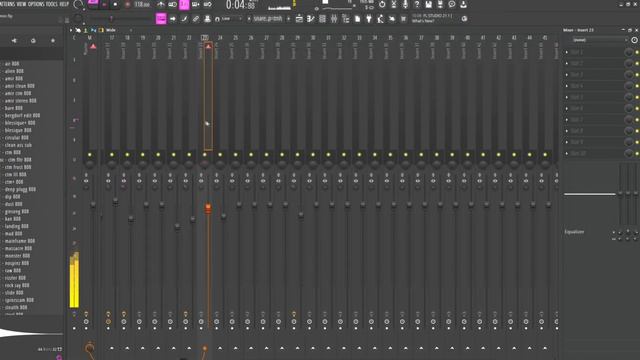The height and width of the screenshot is (360, 640).
Task: Click the save project floppy icon
Action: click(x=429, y=4)
